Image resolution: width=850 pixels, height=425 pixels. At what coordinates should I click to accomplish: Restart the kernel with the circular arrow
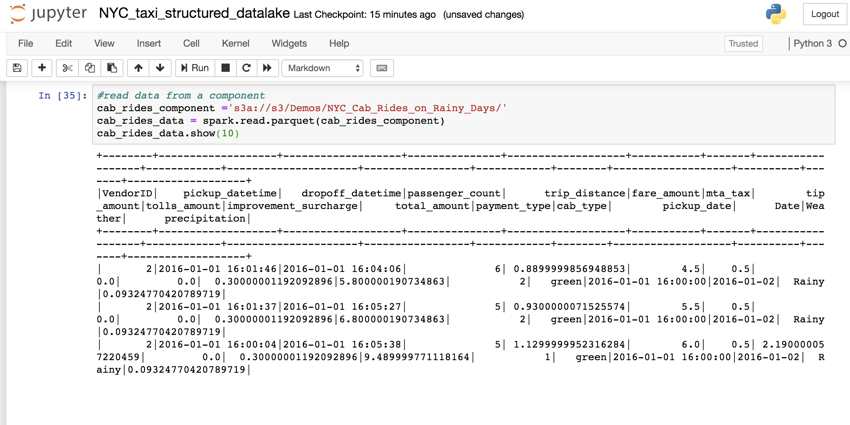click(246, 68)
